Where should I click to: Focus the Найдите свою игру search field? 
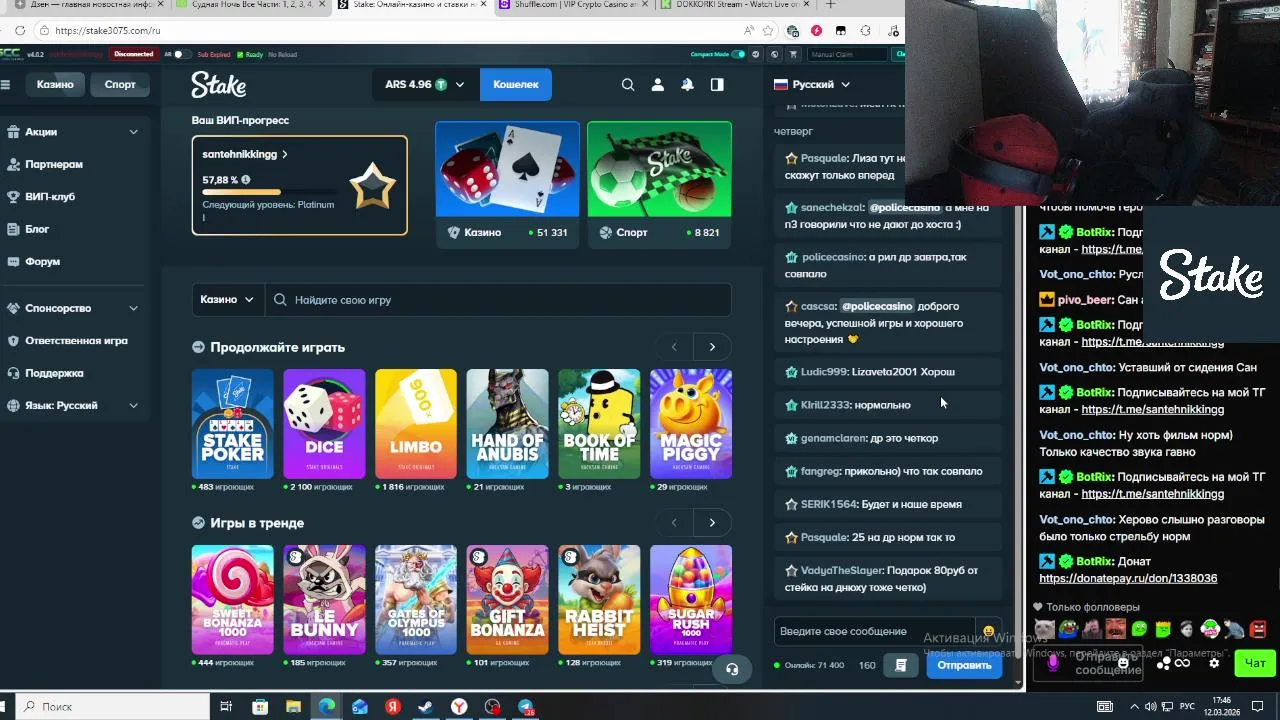pyautogui.click(x=497, y=299)
